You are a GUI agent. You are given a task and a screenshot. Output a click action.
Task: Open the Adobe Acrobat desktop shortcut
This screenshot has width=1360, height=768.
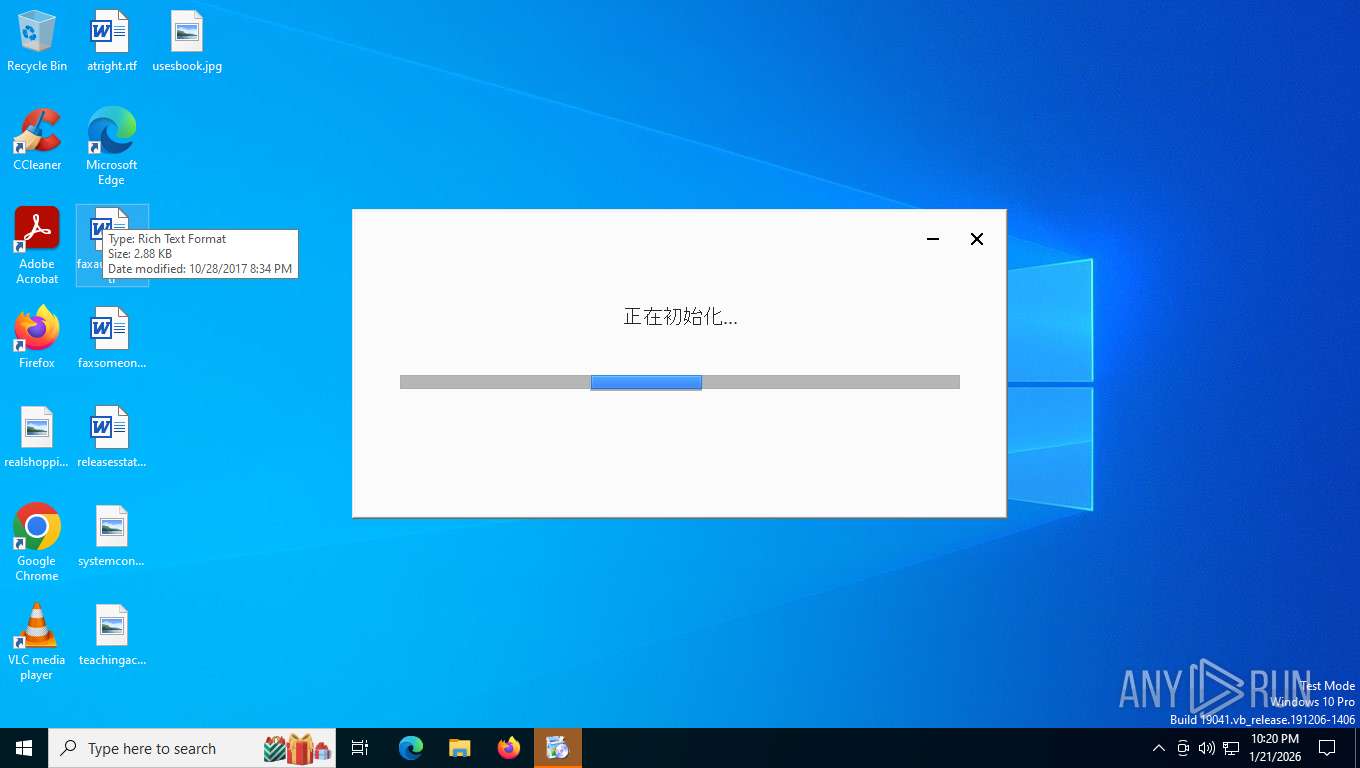click(x=37, y=246)
